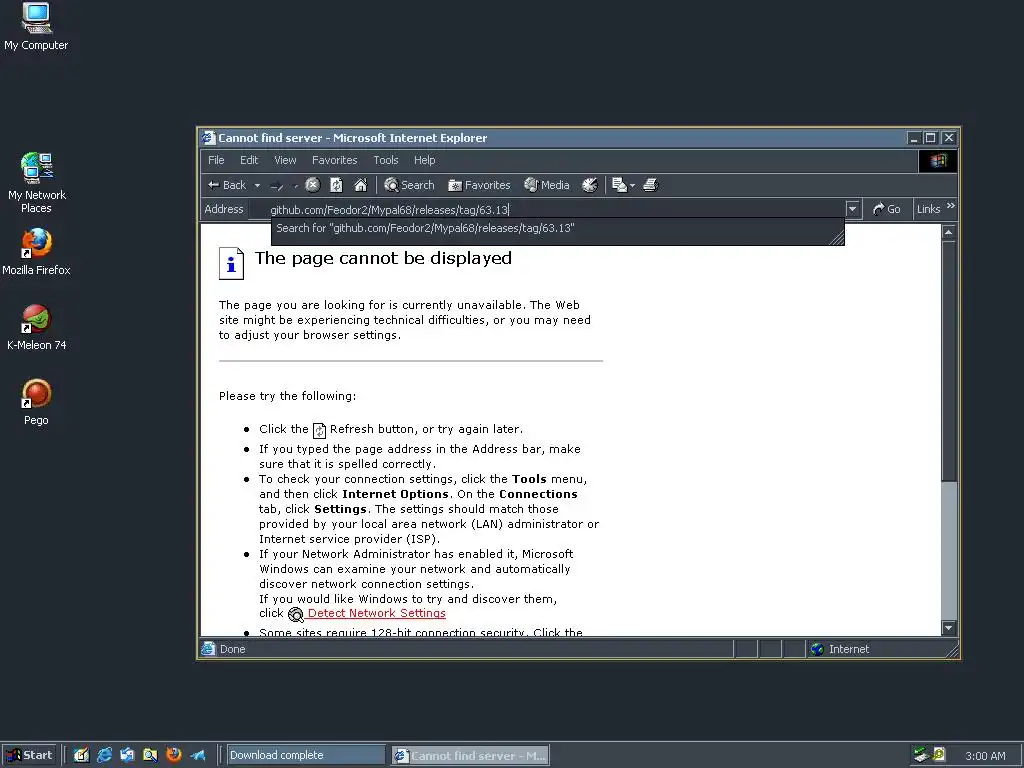Click the vertical scrollbar thumb
This screenshot has width=1024, height=768.
pyautogui.click(x=949, y=361)
